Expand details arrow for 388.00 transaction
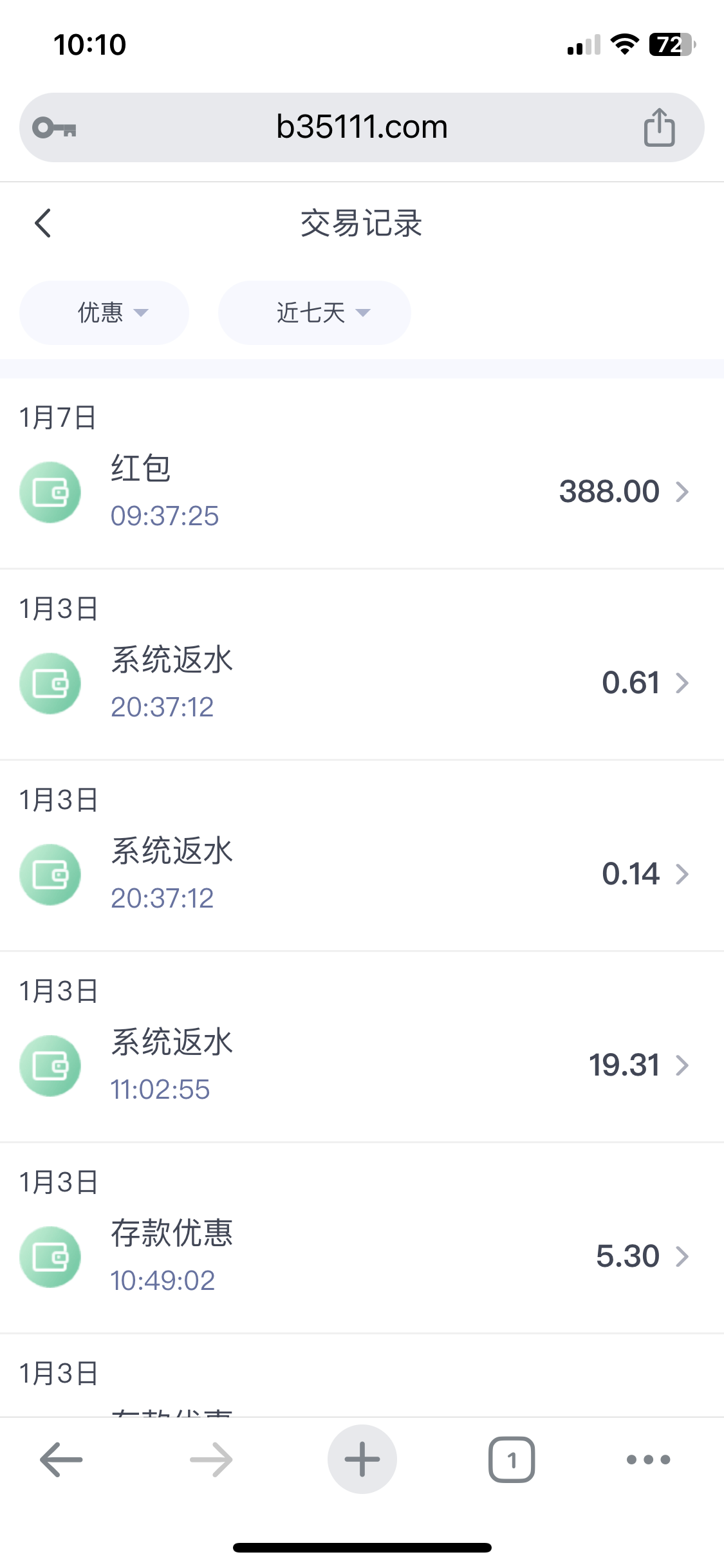This screenshot has width=724, height=1568. pyautogui.click(x=682, y=492)
